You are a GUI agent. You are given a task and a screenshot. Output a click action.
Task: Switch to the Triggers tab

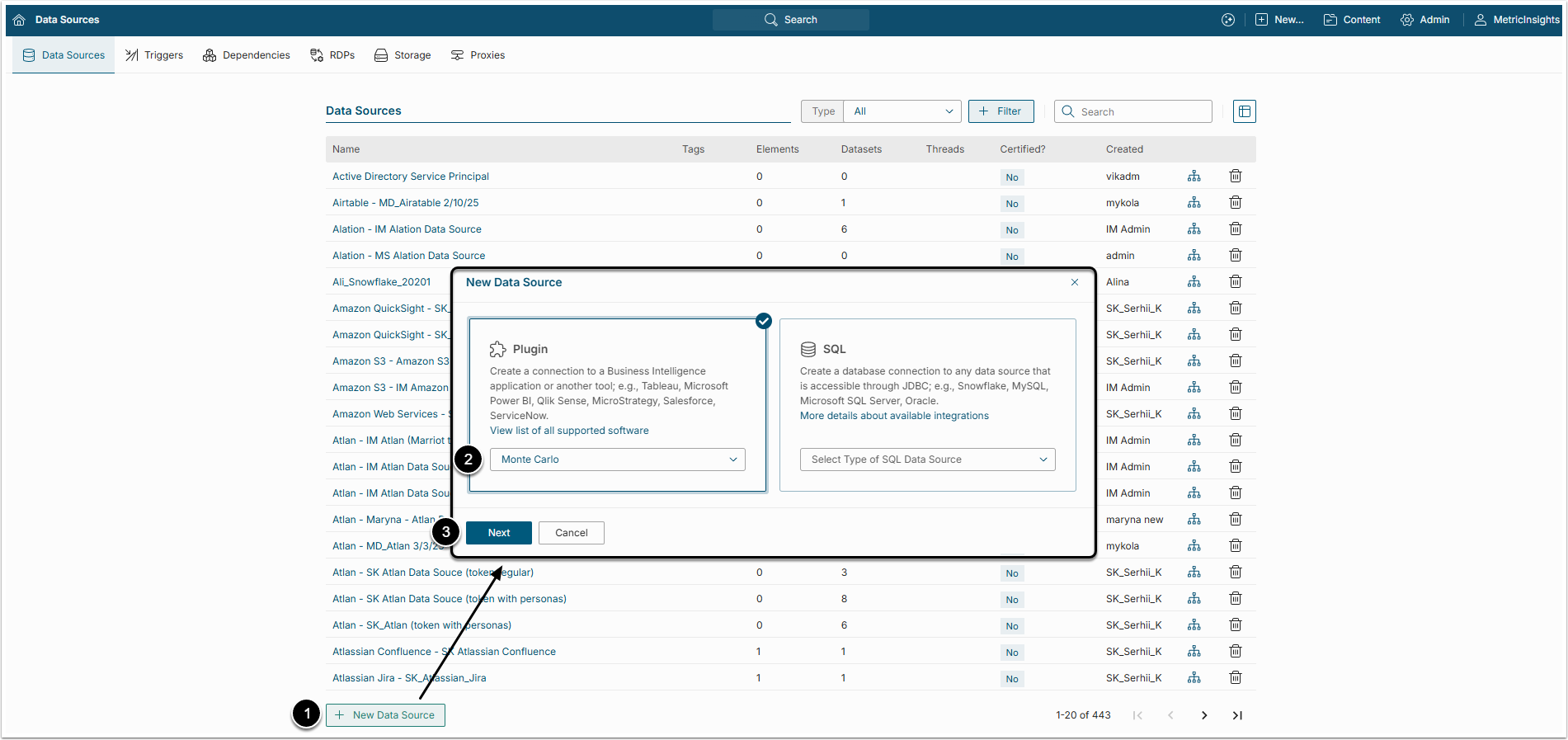[x=154, y=55]
